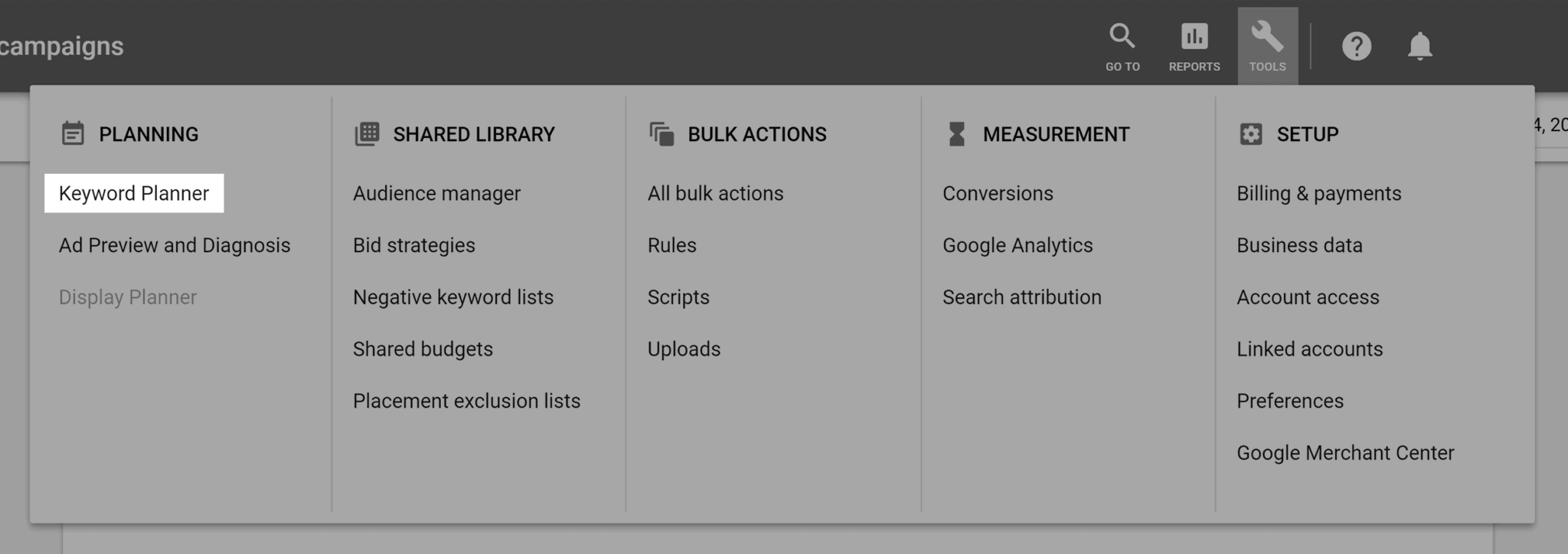Select Ad Preview and Diagnosis
Screen dimensions: 1568x554
coord(175,245)
